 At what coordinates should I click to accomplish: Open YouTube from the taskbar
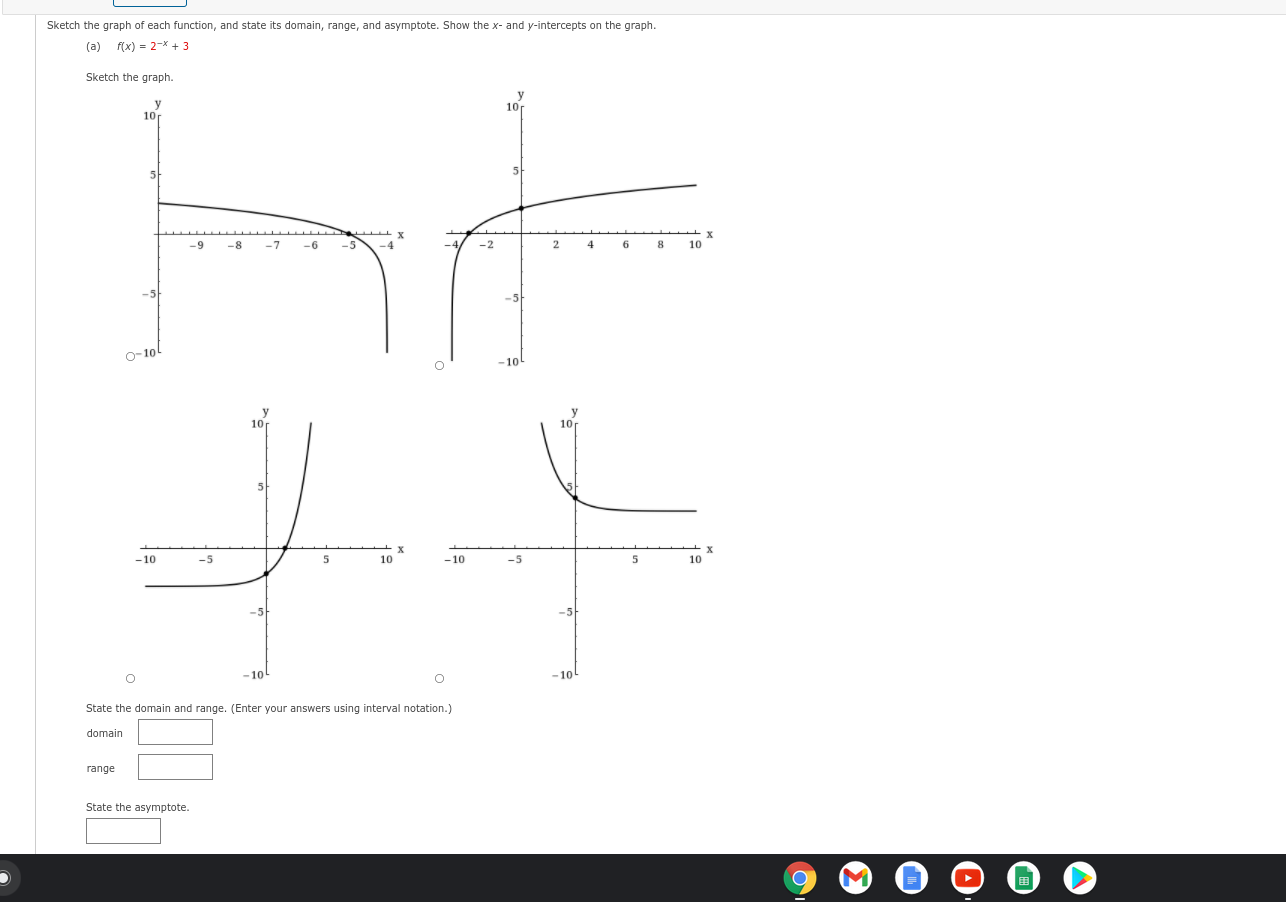(967, 878)
